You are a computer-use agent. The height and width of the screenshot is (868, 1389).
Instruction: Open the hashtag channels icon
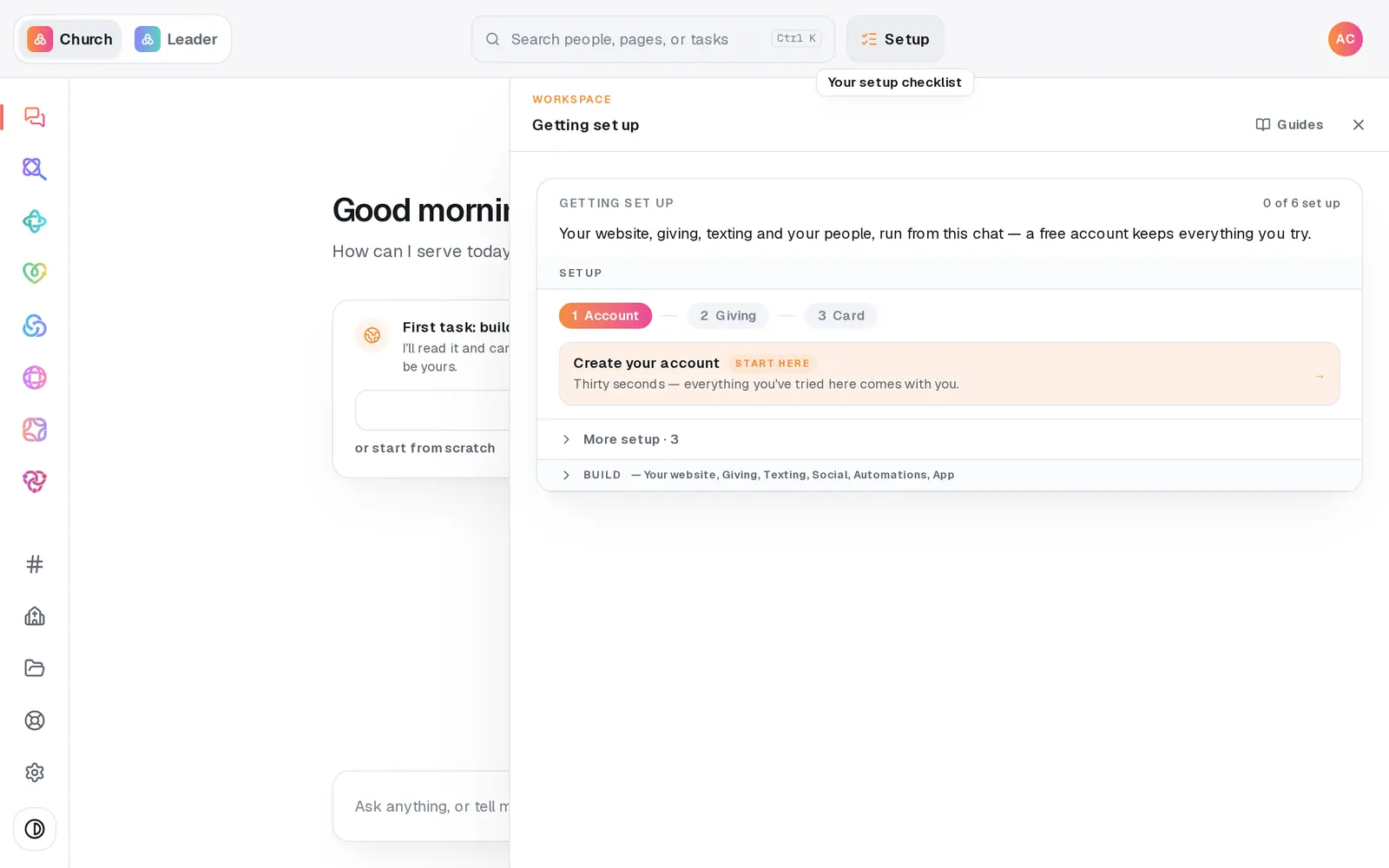point(35,564)
